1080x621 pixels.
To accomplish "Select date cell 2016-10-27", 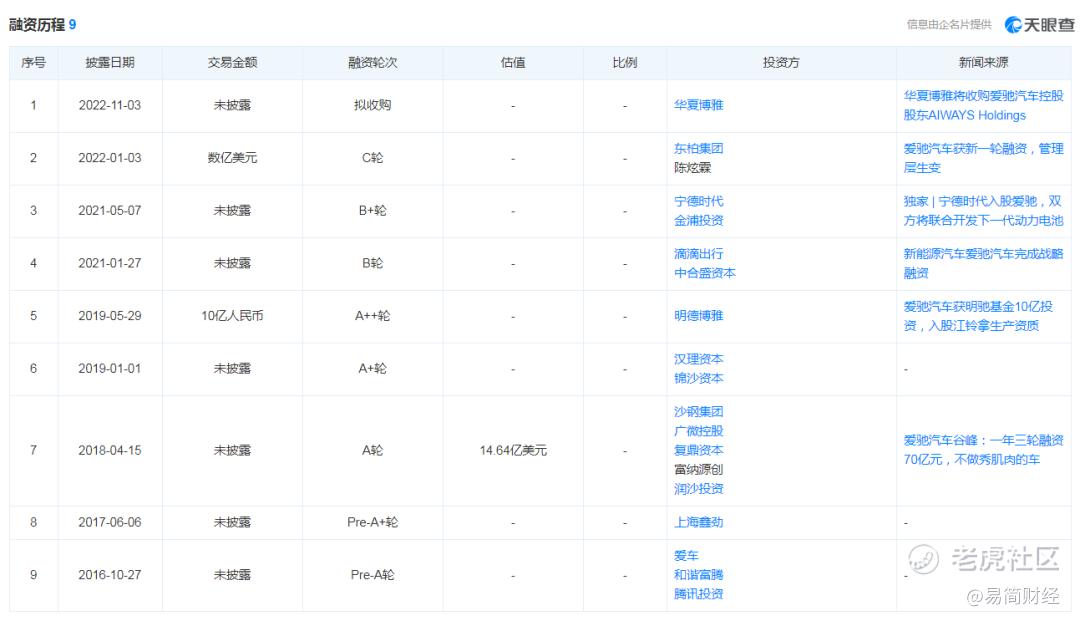I will 110,575.
